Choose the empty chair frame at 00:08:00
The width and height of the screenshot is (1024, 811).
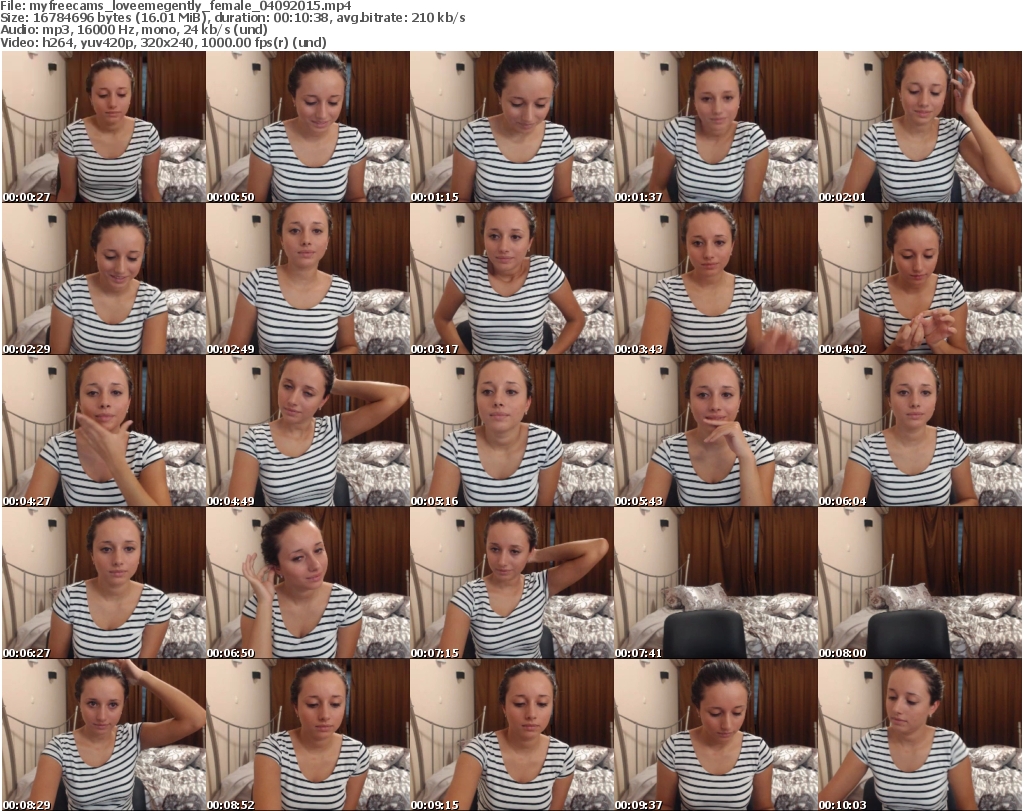(920, 583)
